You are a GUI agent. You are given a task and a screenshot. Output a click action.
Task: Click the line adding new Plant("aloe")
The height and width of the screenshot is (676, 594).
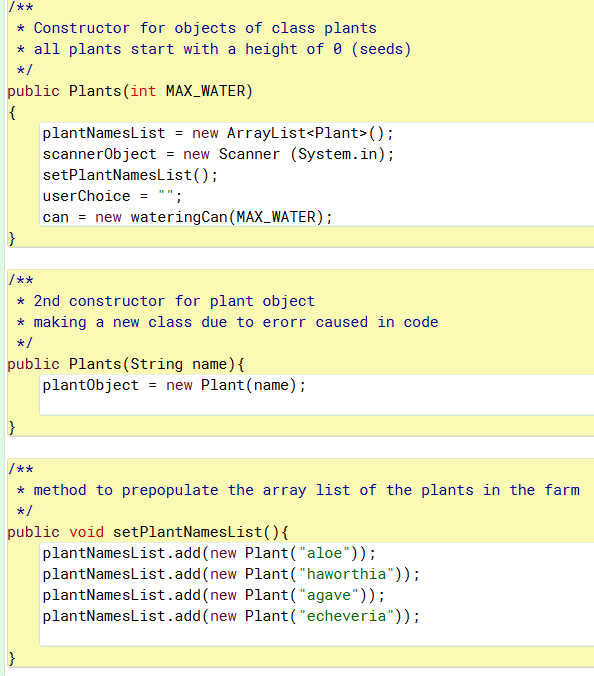coord(209,553)
